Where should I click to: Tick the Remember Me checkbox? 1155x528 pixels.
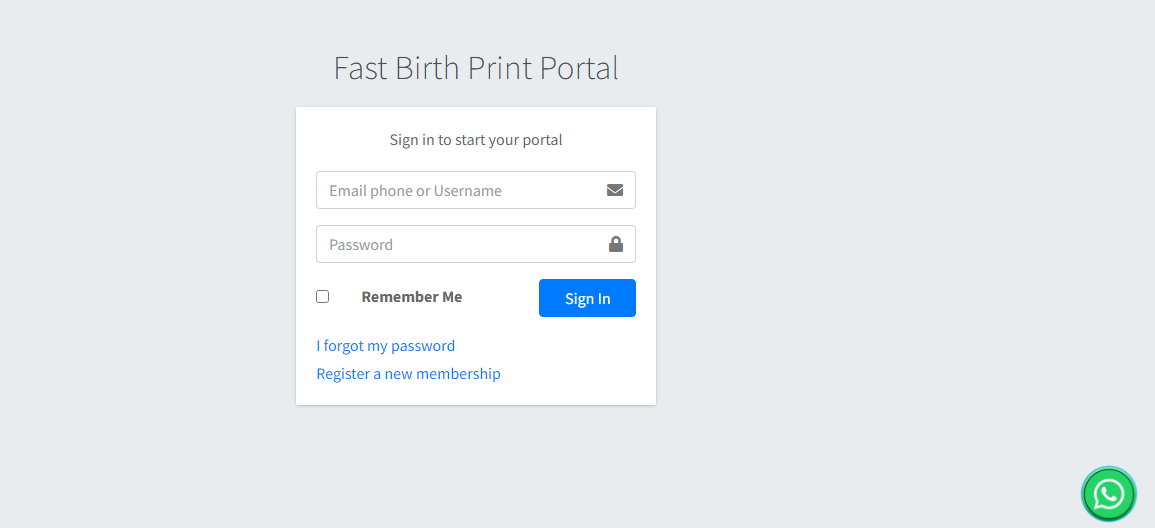tap(323, 297)
